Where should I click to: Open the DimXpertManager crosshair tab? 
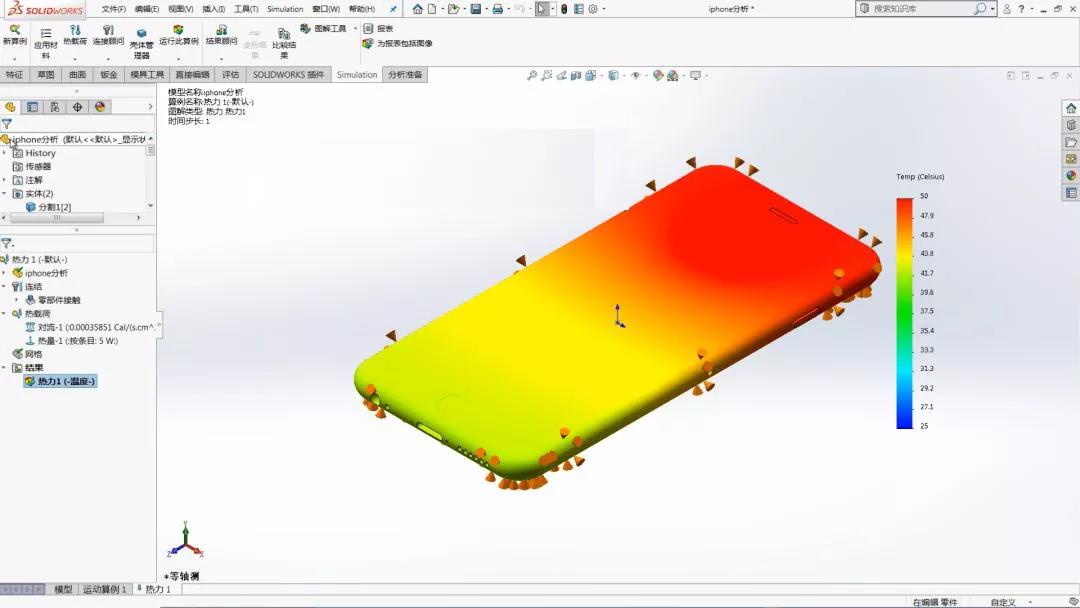(x=77, y=107)
